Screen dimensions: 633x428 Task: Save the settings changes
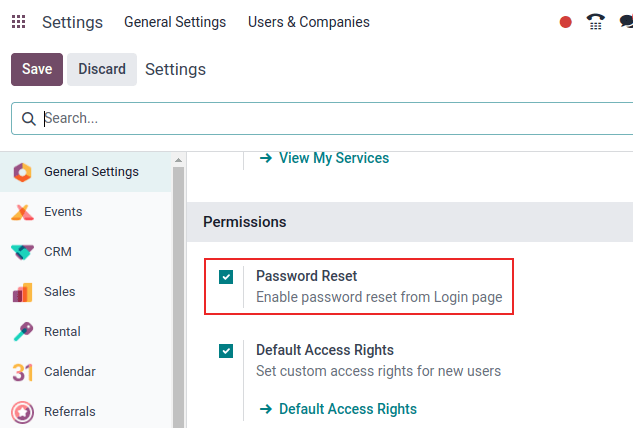coord(37,69)
